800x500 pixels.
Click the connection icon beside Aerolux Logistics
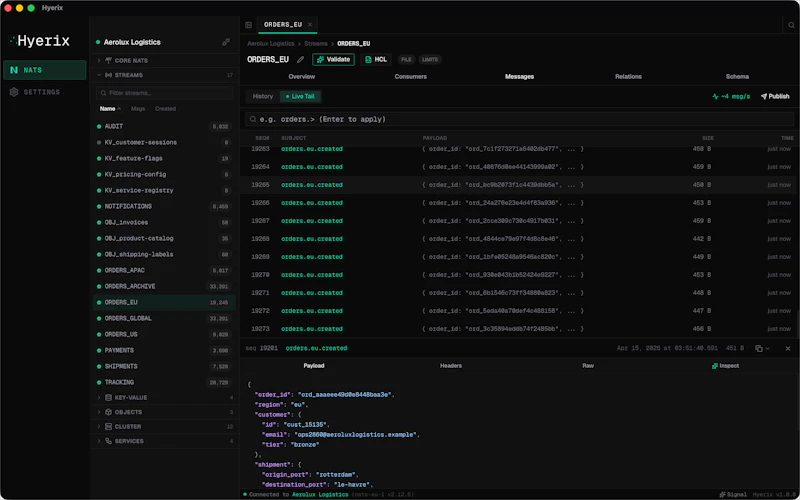tap(226, 42)
